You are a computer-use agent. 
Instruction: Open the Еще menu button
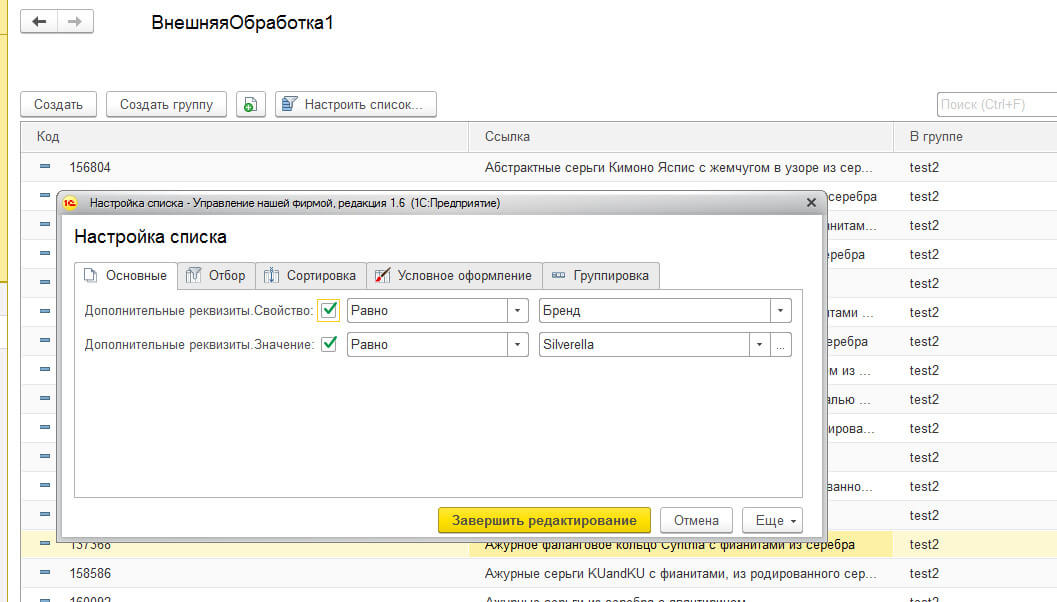point(772,521)
